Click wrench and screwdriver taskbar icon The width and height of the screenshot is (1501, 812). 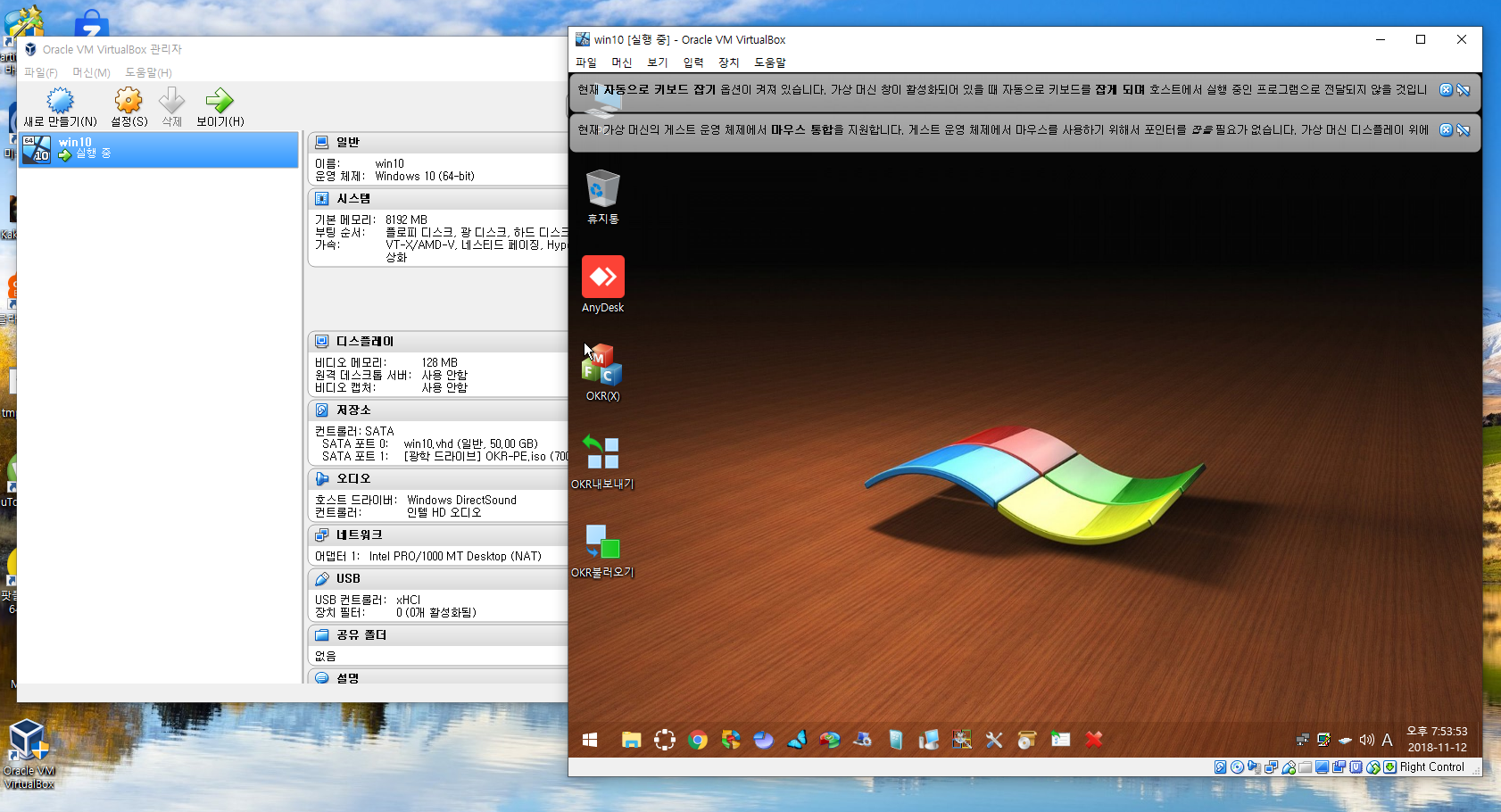pyautogui.click(x=994, y=740)
